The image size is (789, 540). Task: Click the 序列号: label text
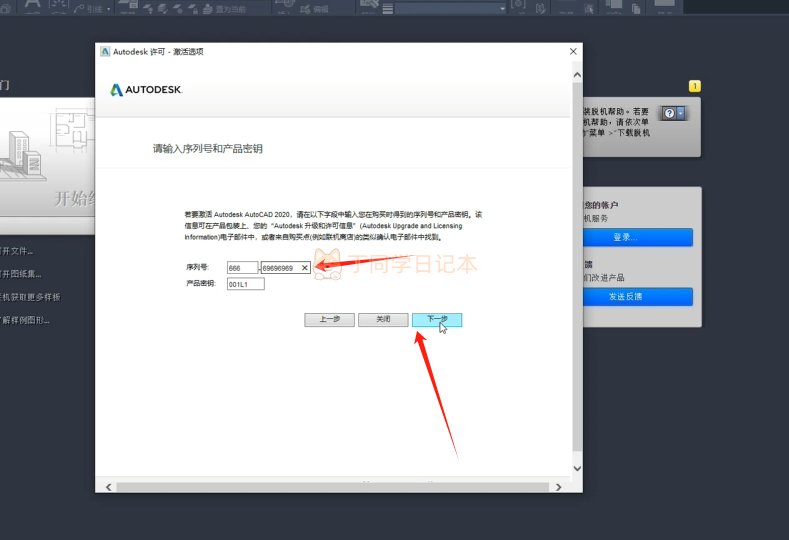click(x=197, y=267)
